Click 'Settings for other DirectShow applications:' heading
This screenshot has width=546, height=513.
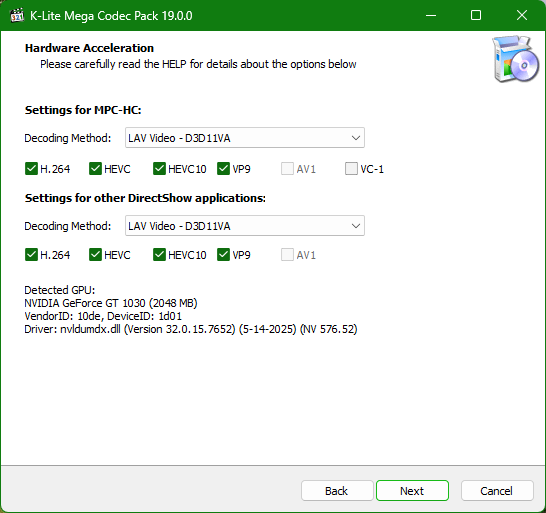(145, 198)
